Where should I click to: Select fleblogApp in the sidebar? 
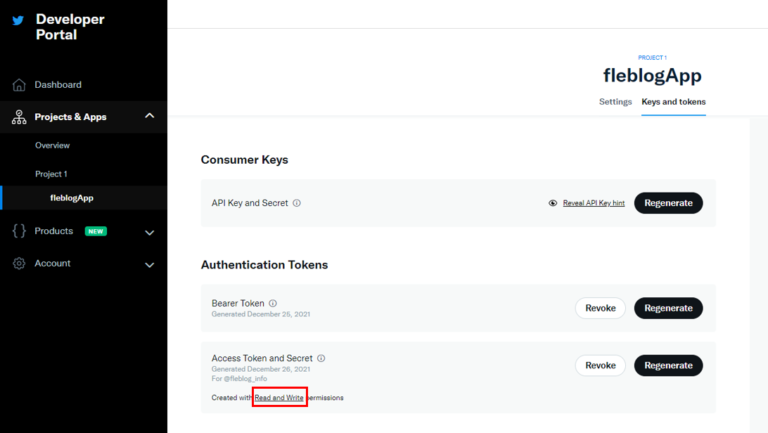coord(72,198)
